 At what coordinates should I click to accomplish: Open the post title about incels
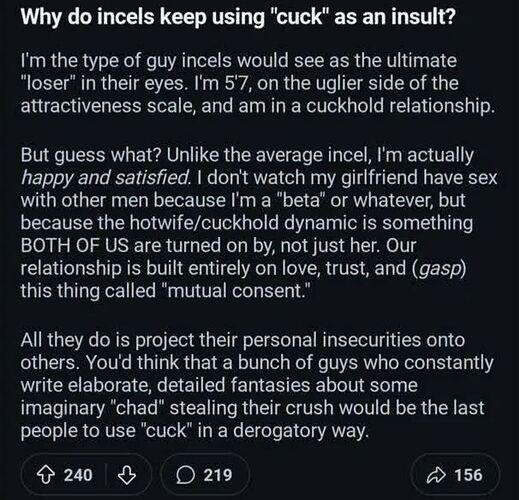coord(238,16)
